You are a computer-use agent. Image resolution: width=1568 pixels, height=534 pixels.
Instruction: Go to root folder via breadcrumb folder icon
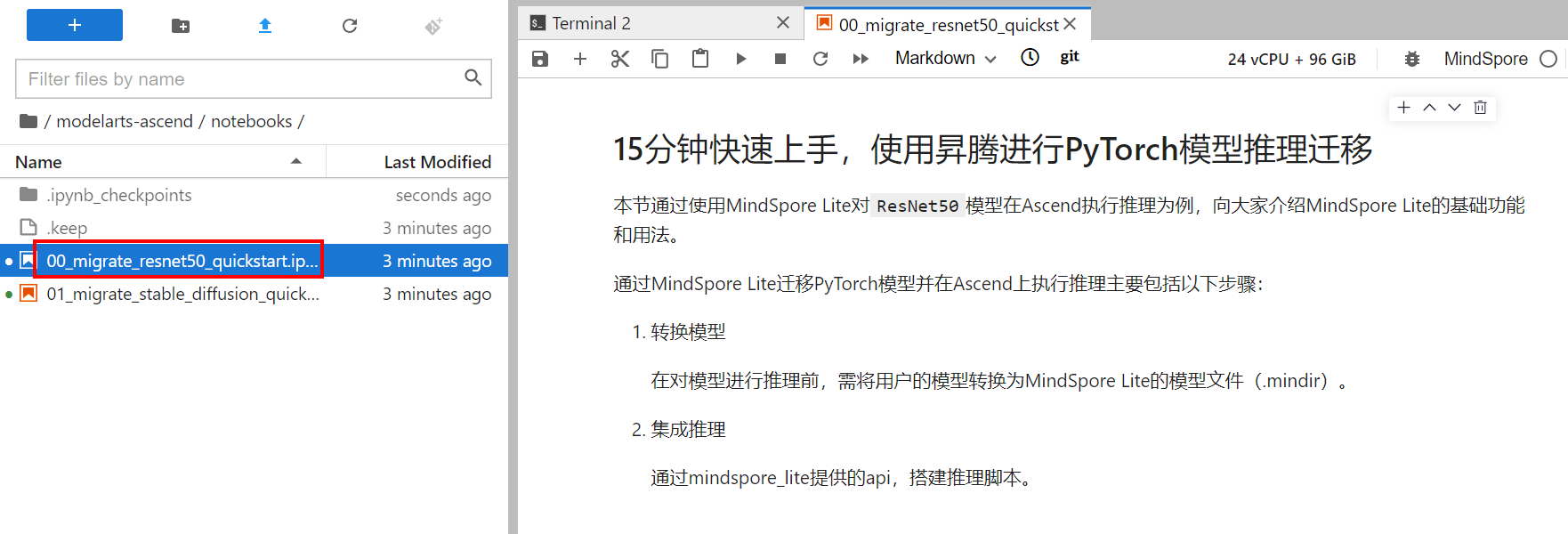pyautogui.click(x=28, y=121)
